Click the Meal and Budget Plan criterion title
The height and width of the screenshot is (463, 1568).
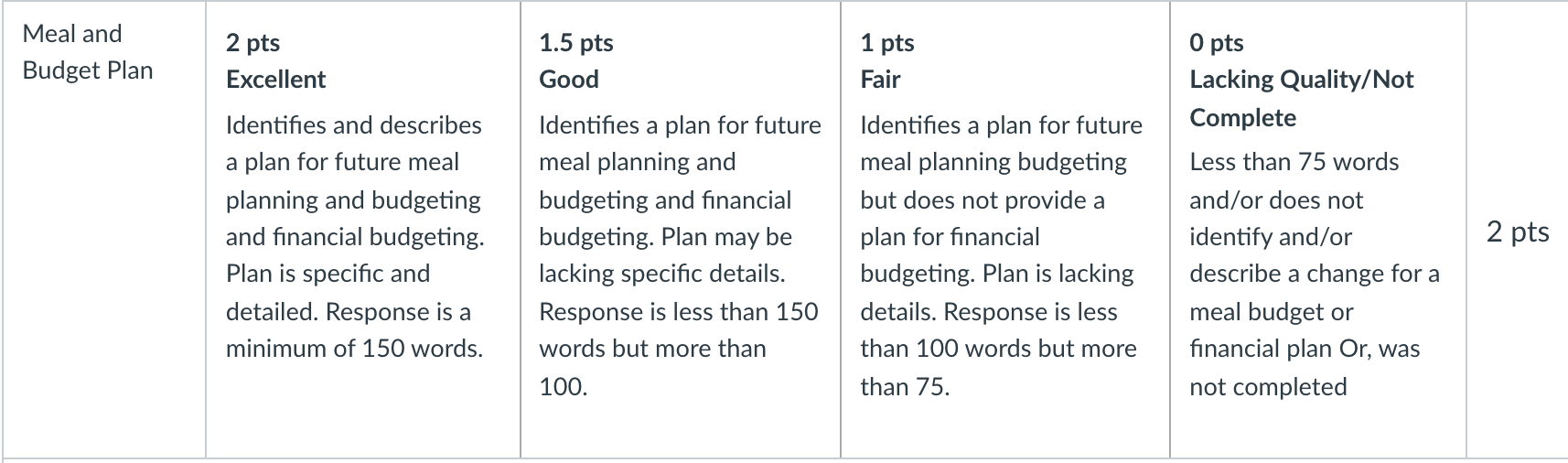[x=88, y=52]
